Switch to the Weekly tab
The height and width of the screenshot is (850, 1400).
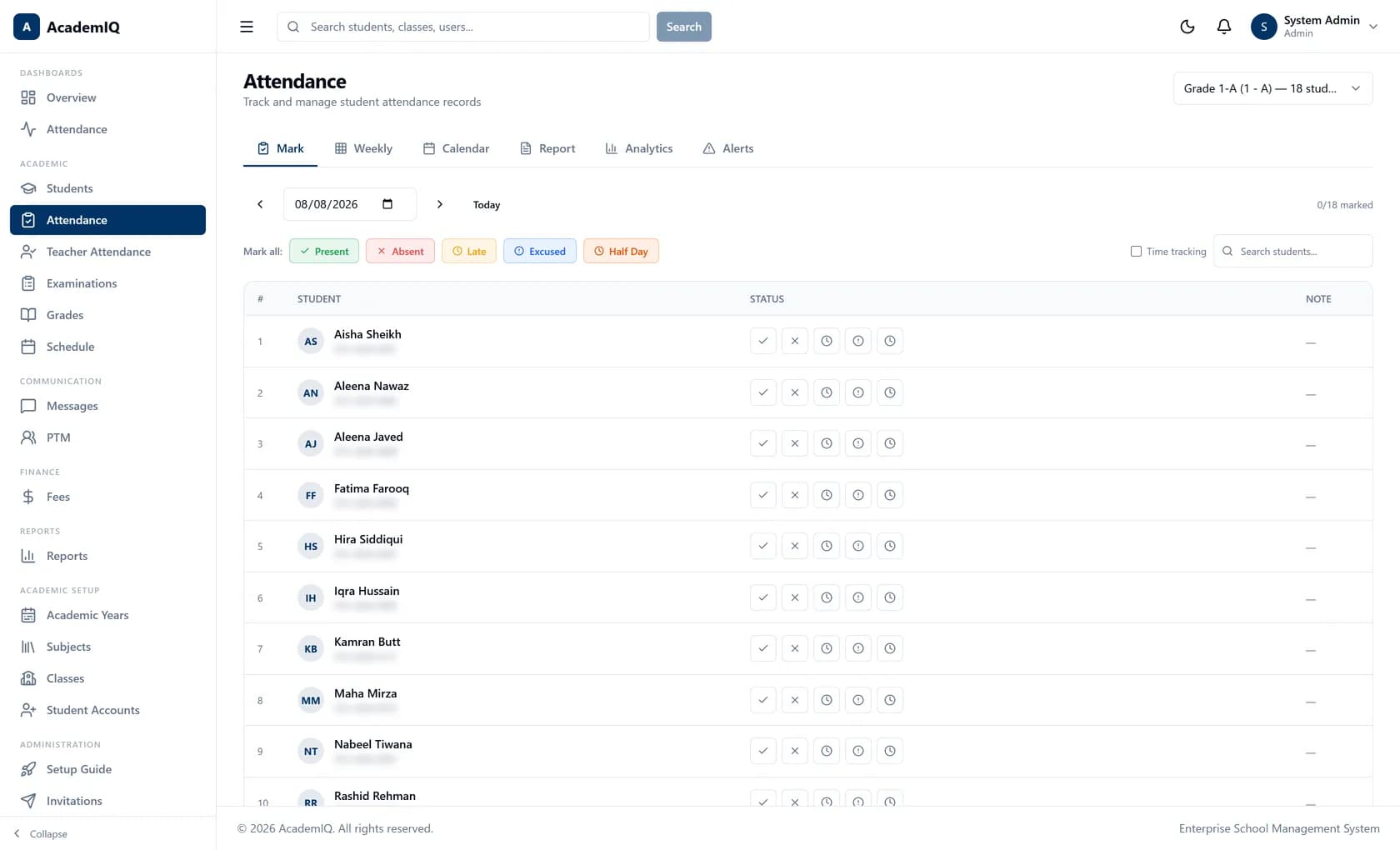click(x=363, y=148)
